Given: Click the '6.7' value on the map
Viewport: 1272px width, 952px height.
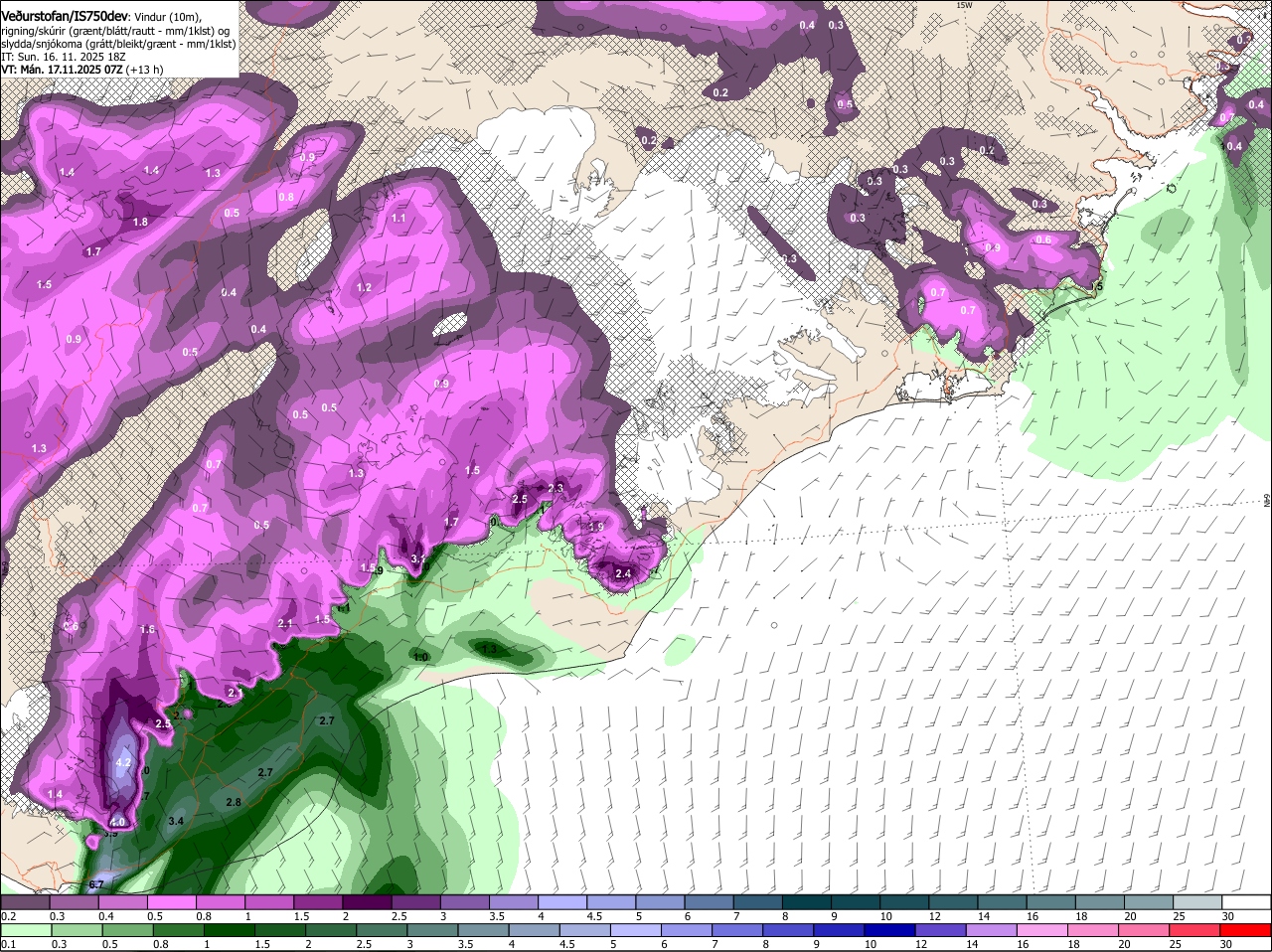Looking at the screenshot, I should 96,884.
